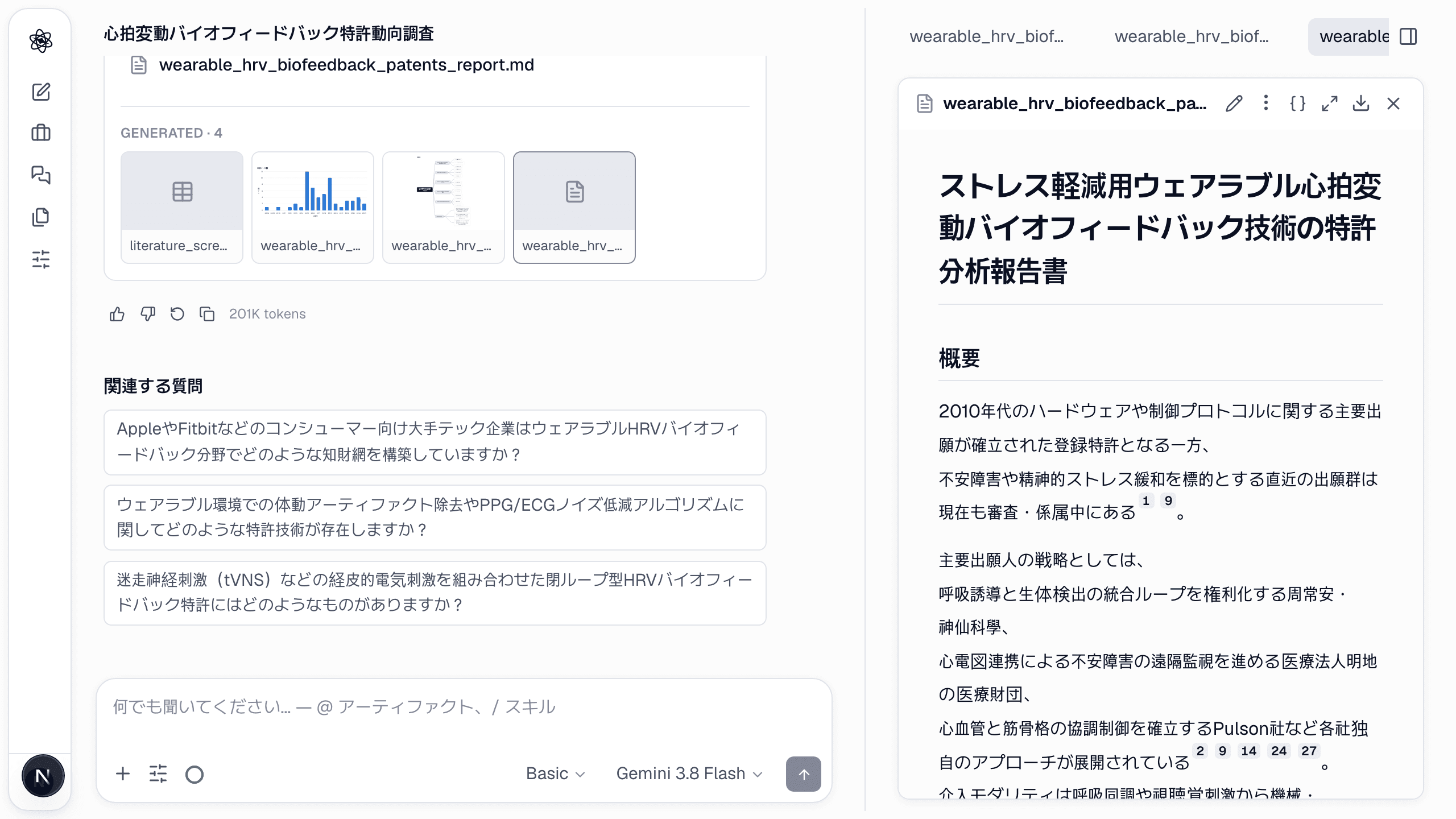Screen dimensions: 1456x819
Task: Edit the report with the pencil icon
Action: (1234, 104)
